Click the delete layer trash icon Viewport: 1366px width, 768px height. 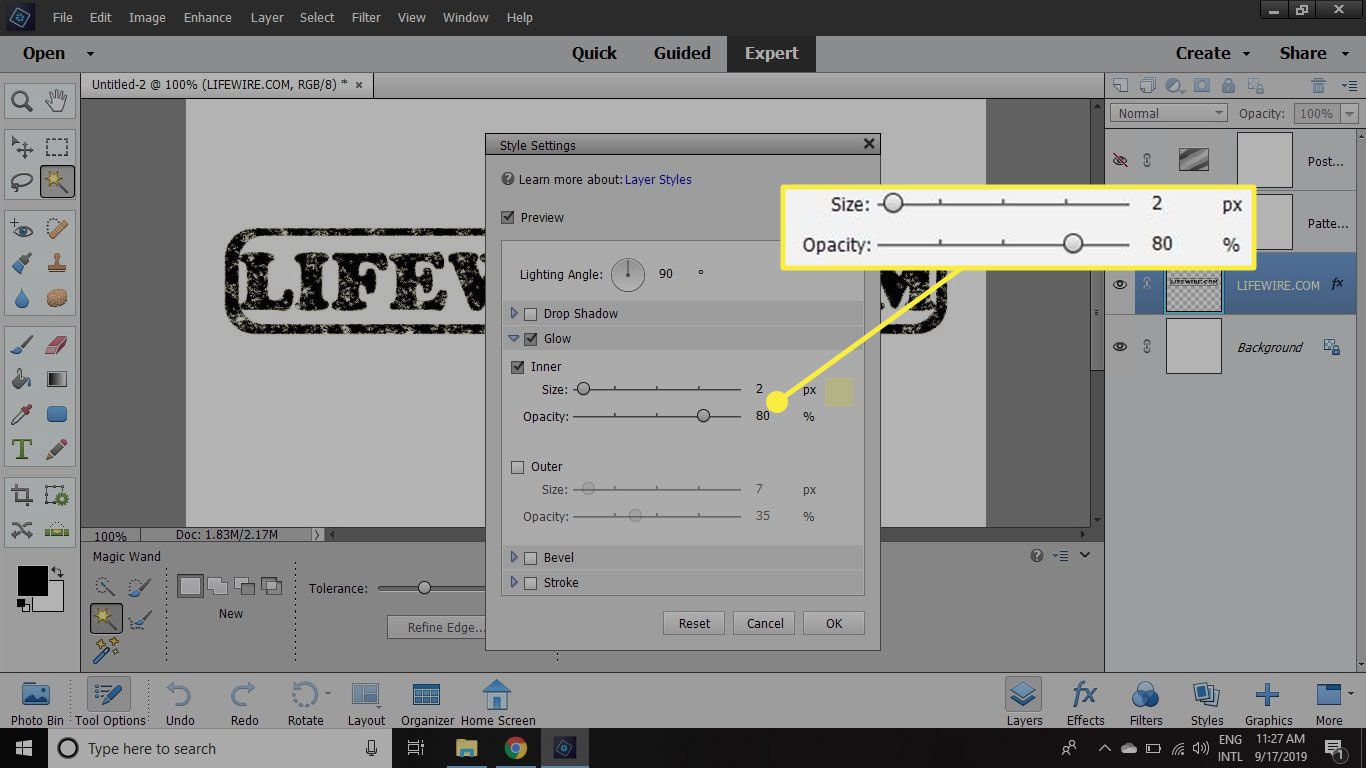click(x=1319, y=86)
